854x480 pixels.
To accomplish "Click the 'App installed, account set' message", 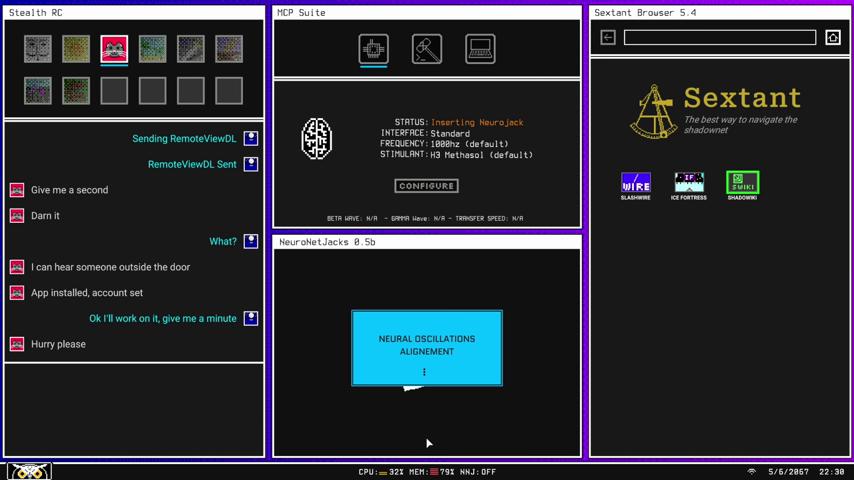I will click(87, 293).
